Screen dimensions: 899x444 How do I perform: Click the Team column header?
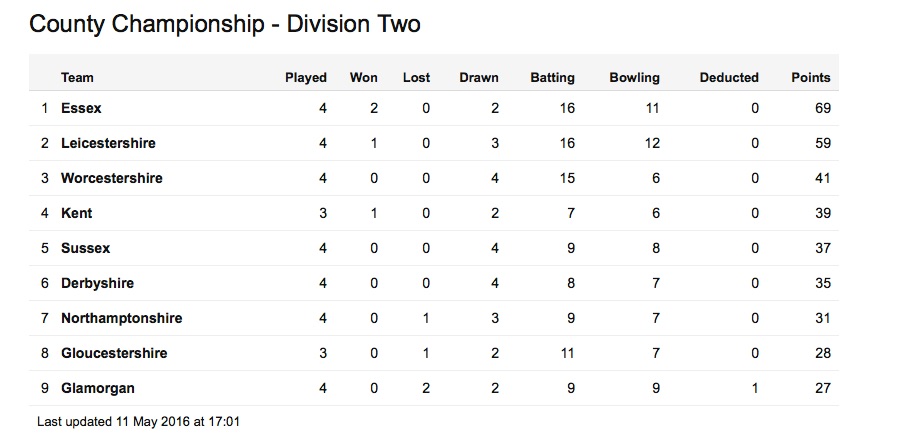click(x=77, y=77)
